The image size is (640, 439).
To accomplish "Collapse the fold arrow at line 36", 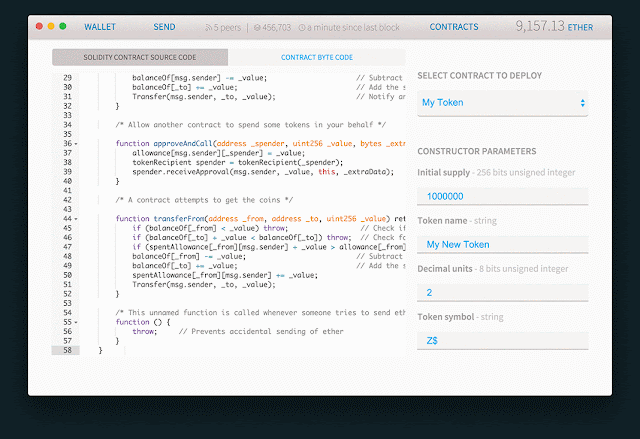I will [x=76, y=144].
